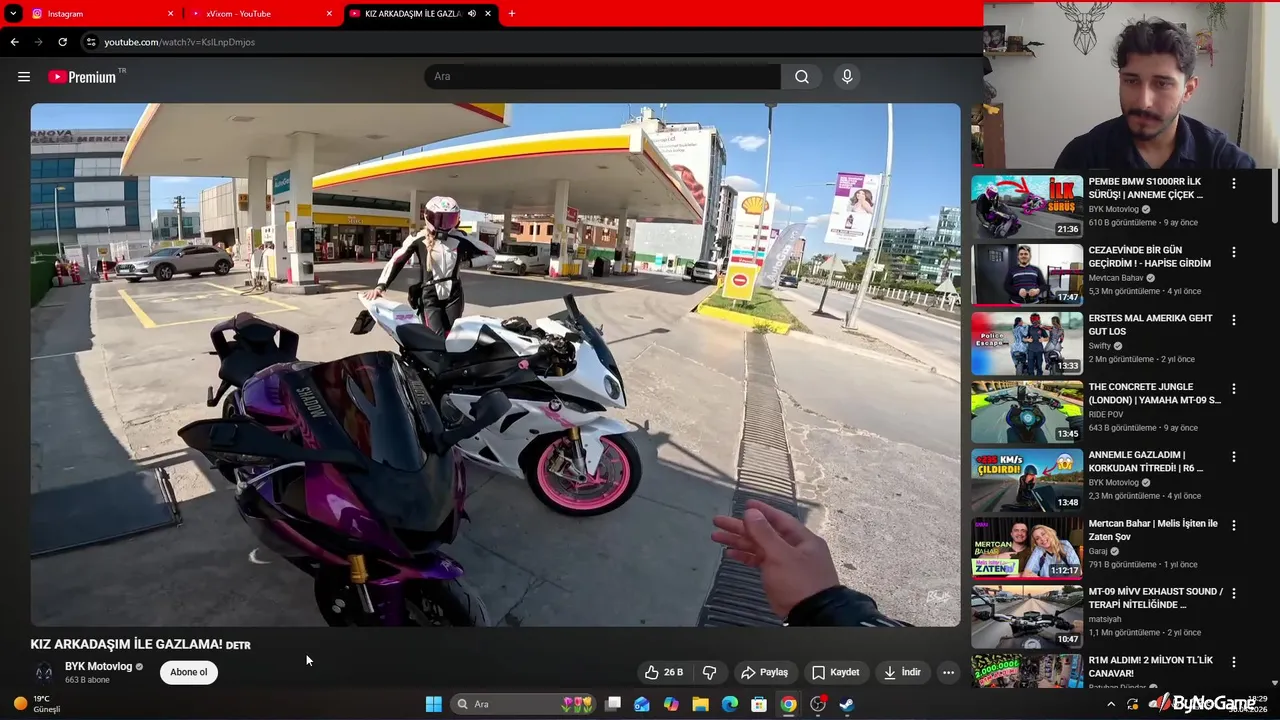The height and width of the screenshot is (720, 1280).
Task: Open the YouTube hamburger guide menu
Action: tap(24, 77)
